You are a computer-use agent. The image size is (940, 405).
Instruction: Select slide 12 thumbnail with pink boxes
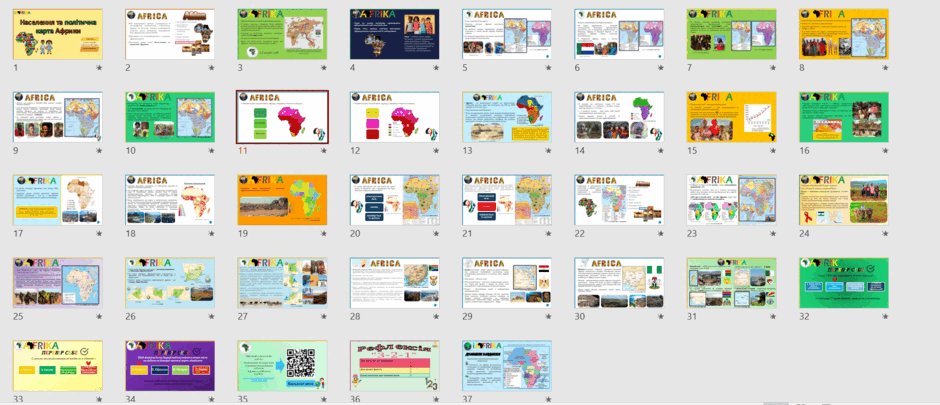pos(395,117)
